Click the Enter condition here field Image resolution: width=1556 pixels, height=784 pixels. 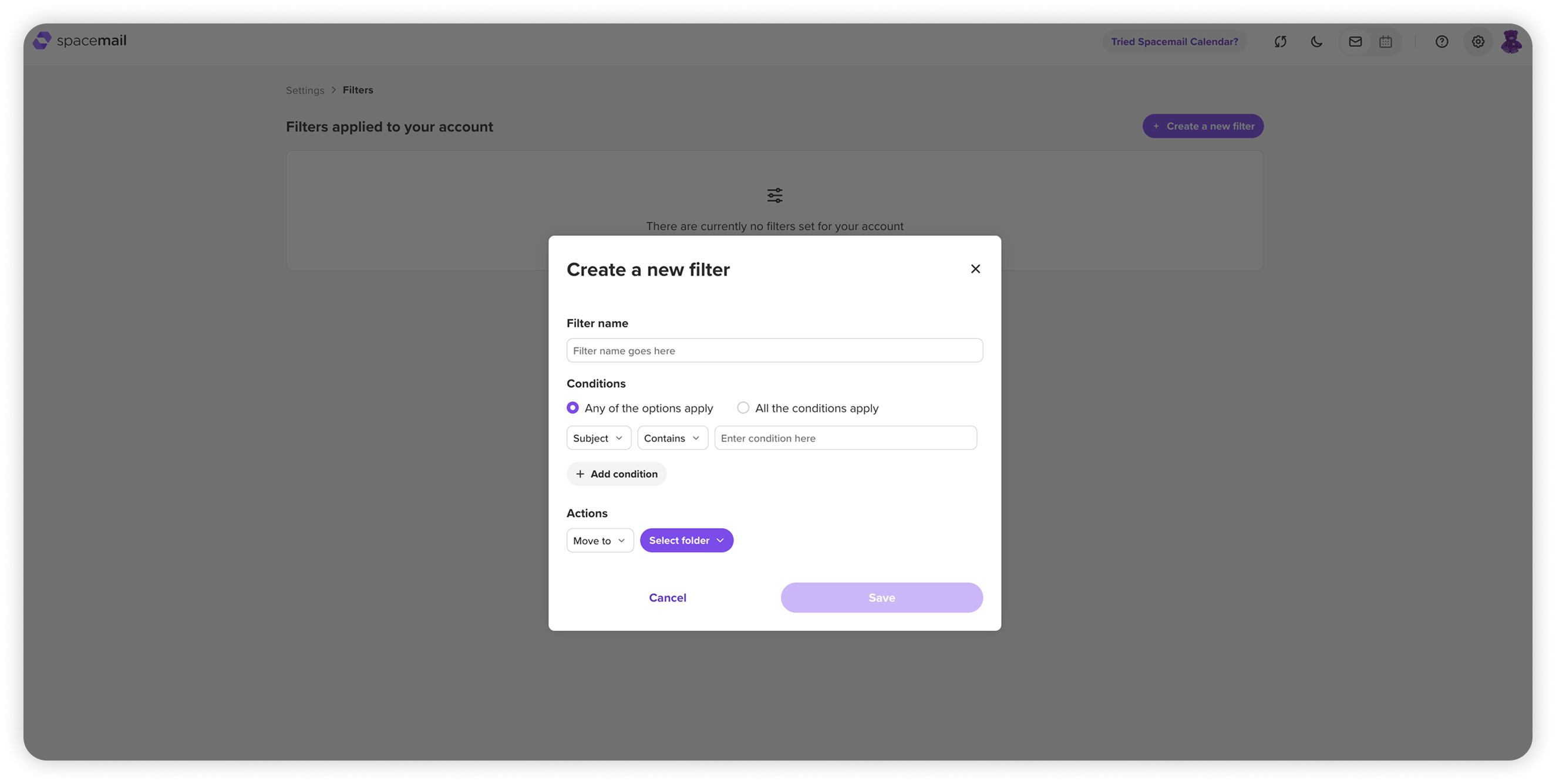[845, 438]
